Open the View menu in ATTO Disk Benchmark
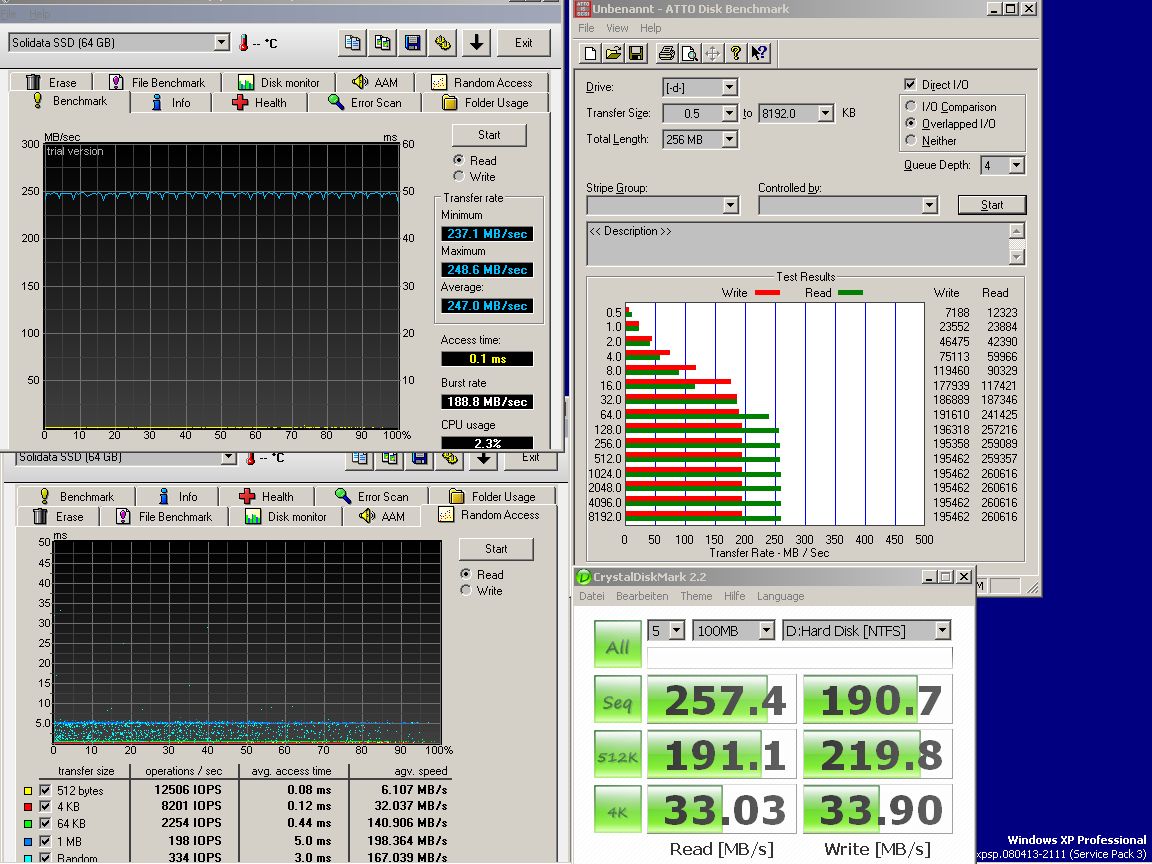Image resolution: width=1152 pixels, height=864 pixels. click(617, 28)
